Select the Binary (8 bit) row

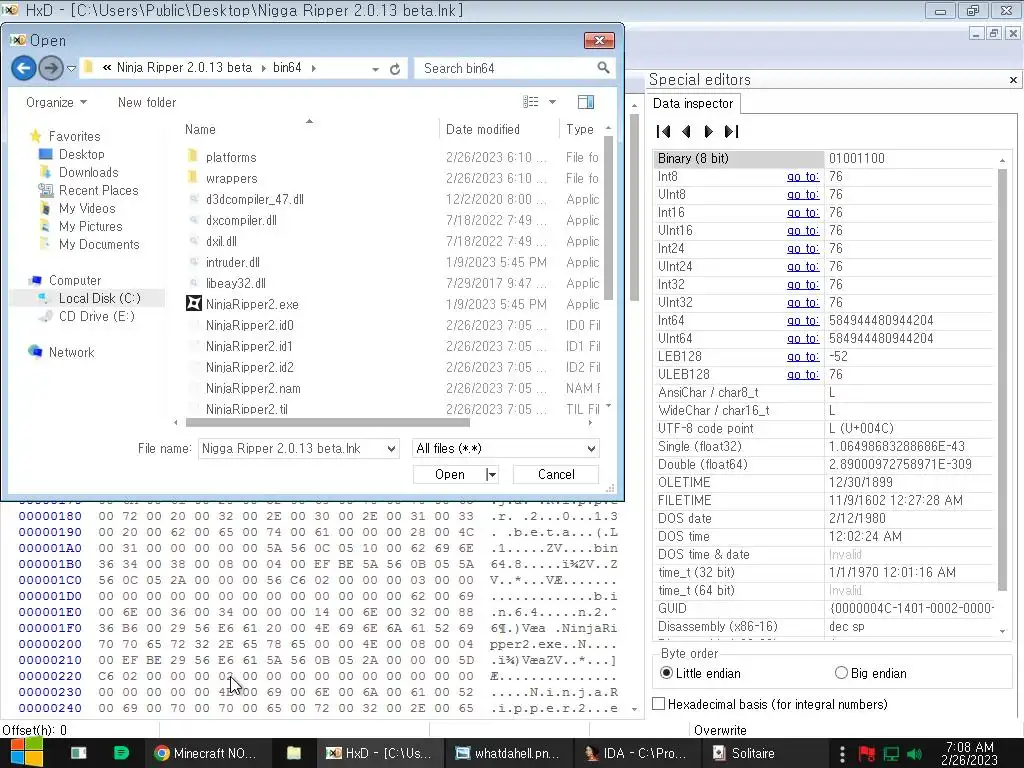(x=824, y=159)
